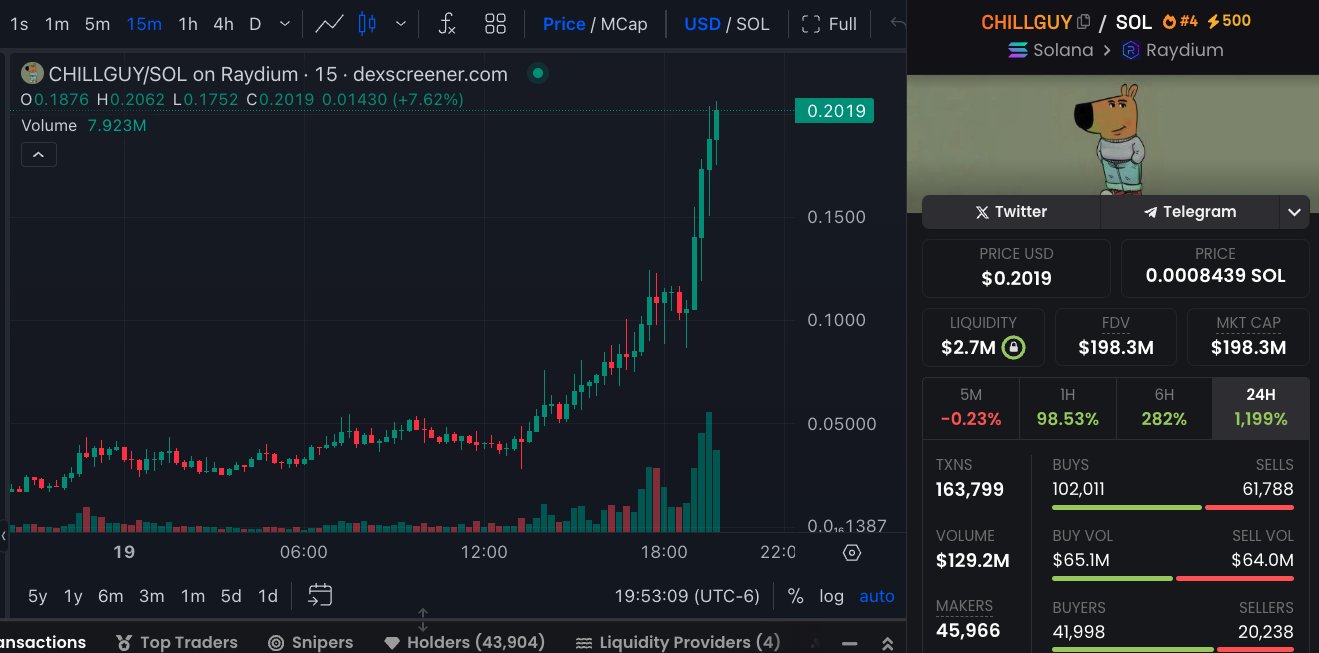Set chart currency to USD
This screenshot has width=1319, height=653.
click(x=702, y=24)
